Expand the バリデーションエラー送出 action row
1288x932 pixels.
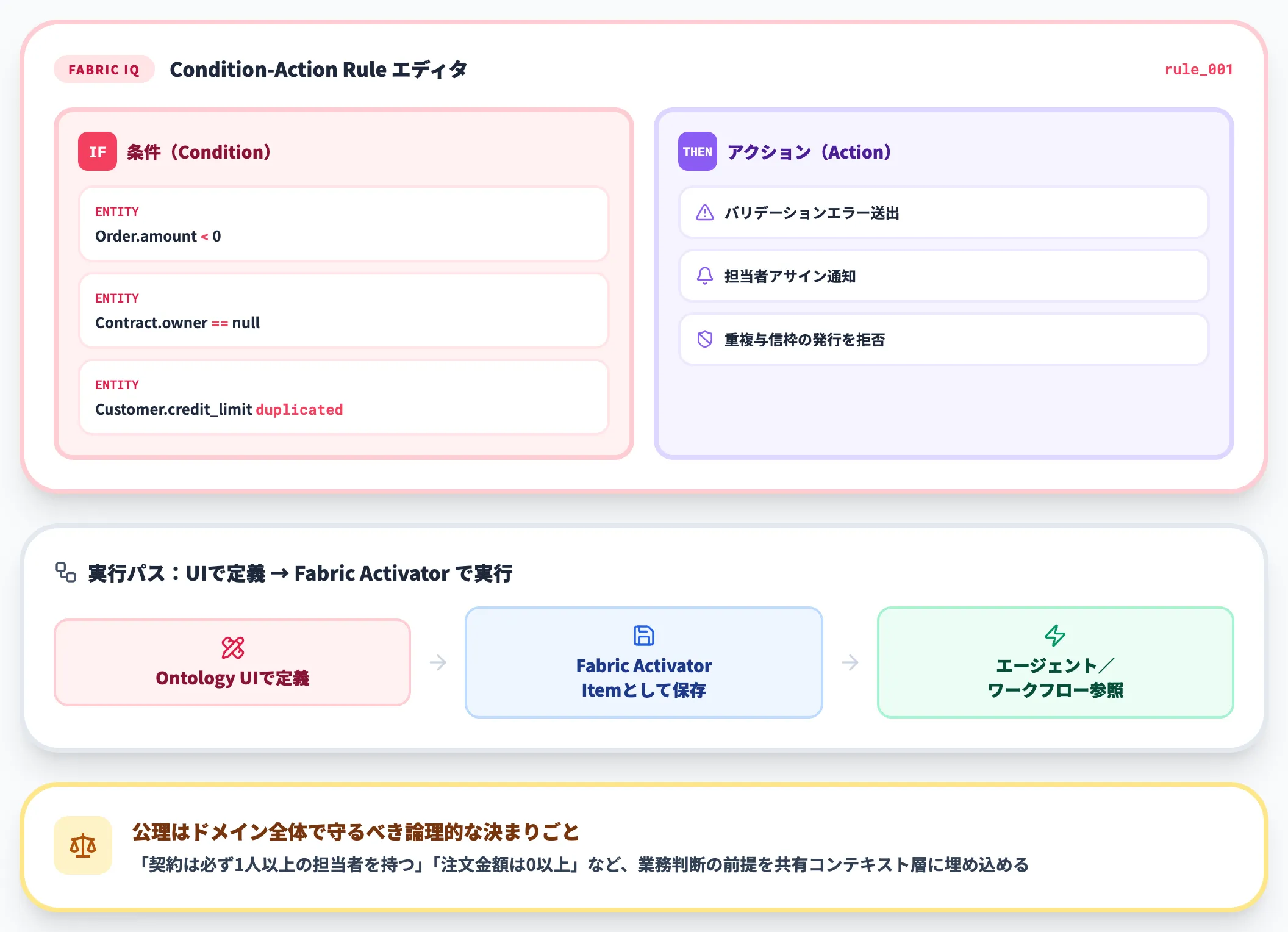(x=944, y=213)
